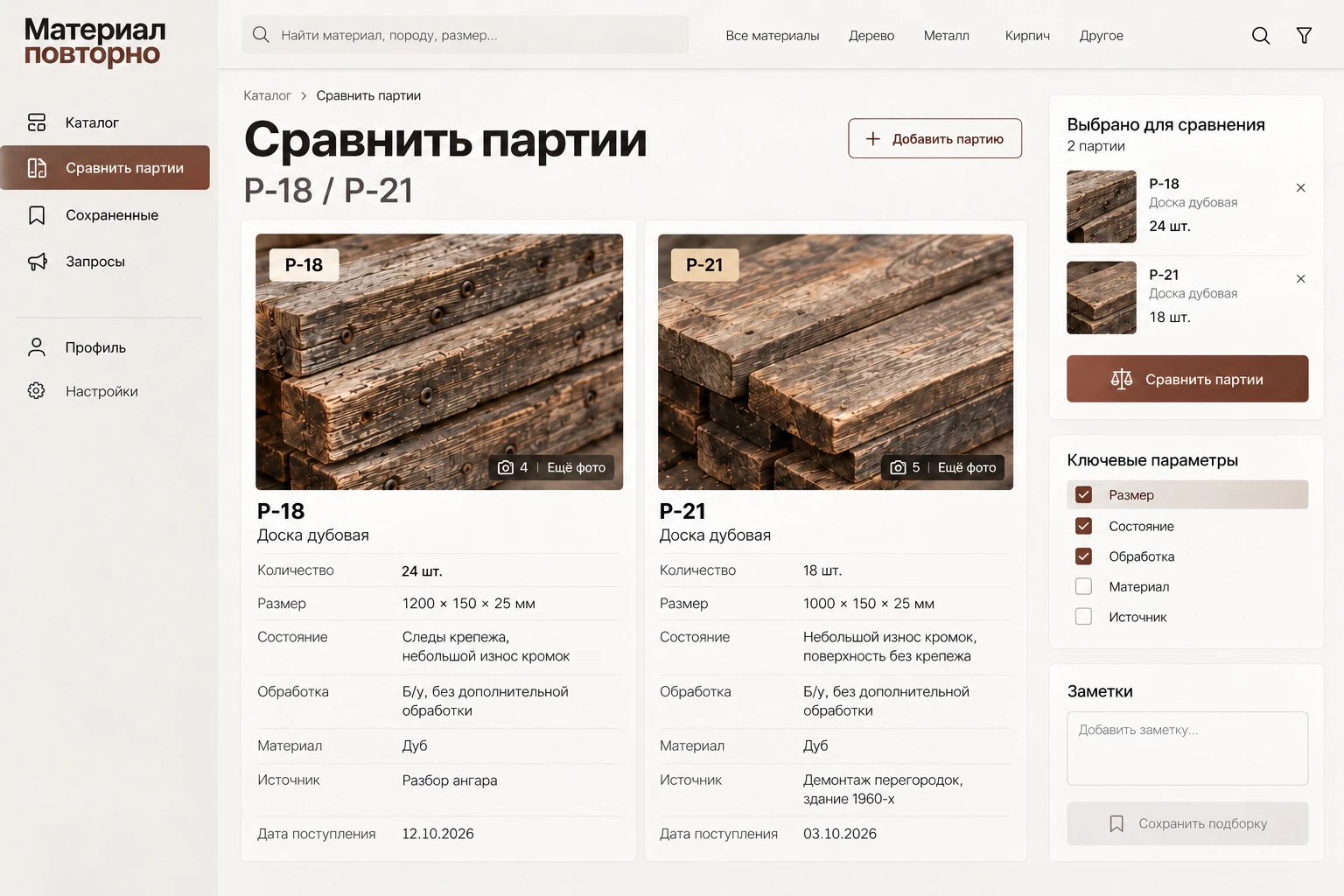
Task: Focus the Добавить заметку text area
Action: (1187, 748)
